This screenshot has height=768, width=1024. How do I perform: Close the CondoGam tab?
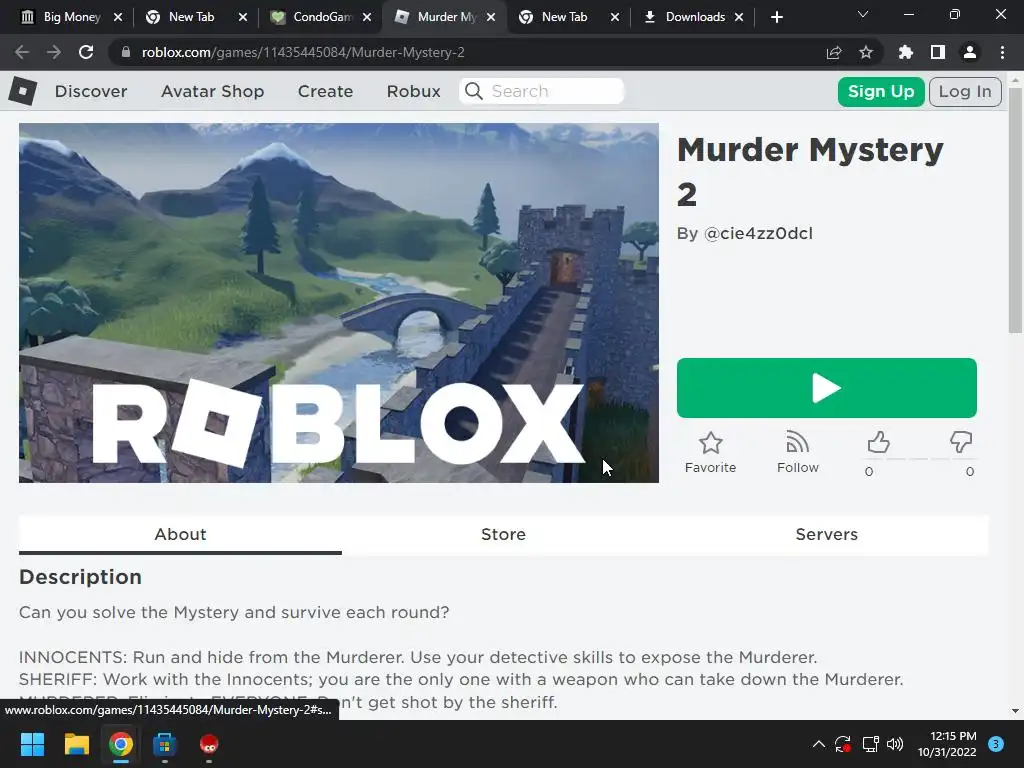(367, 17)
